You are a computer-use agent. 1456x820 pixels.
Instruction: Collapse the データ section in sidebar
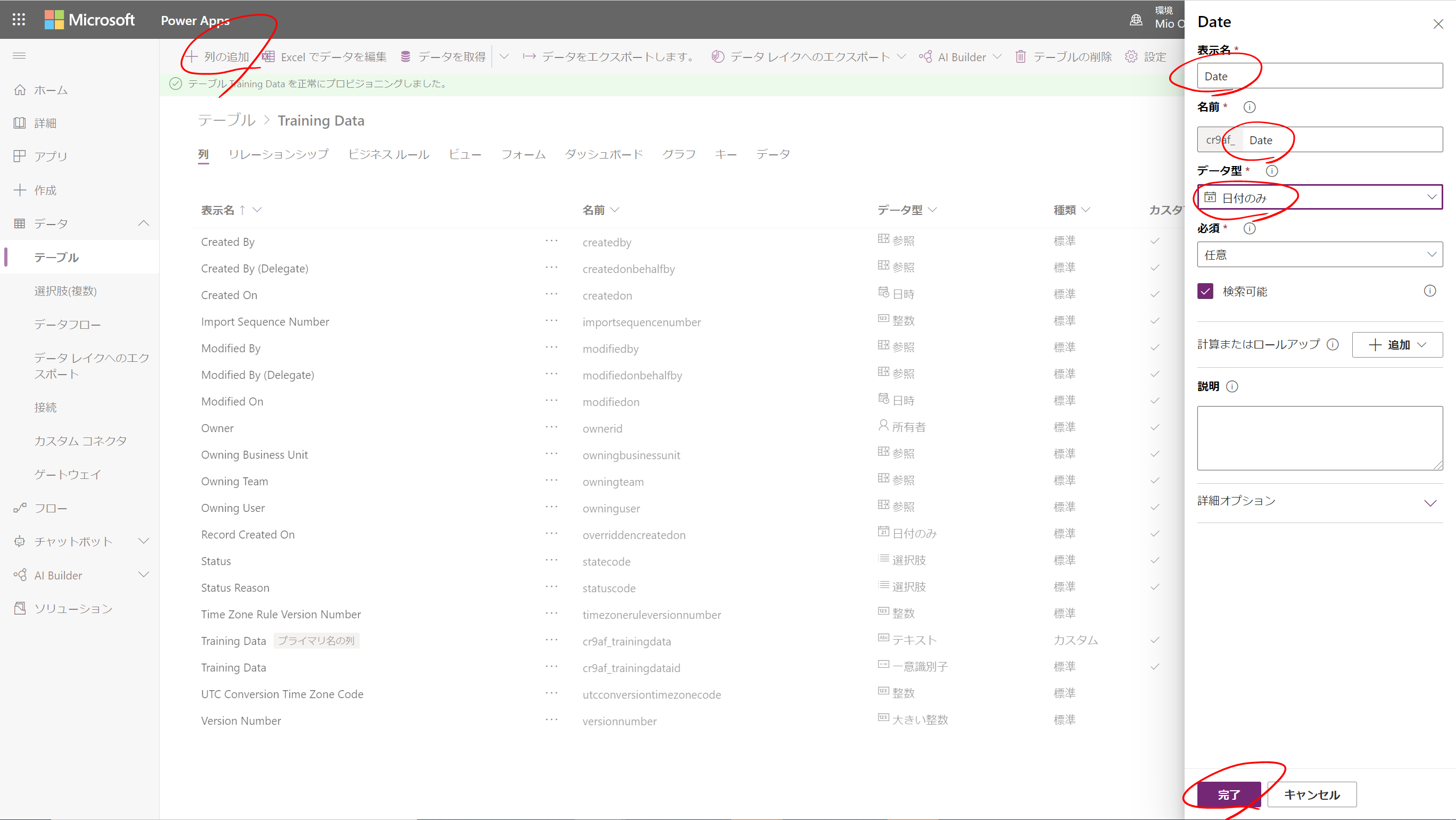point(144,223)
